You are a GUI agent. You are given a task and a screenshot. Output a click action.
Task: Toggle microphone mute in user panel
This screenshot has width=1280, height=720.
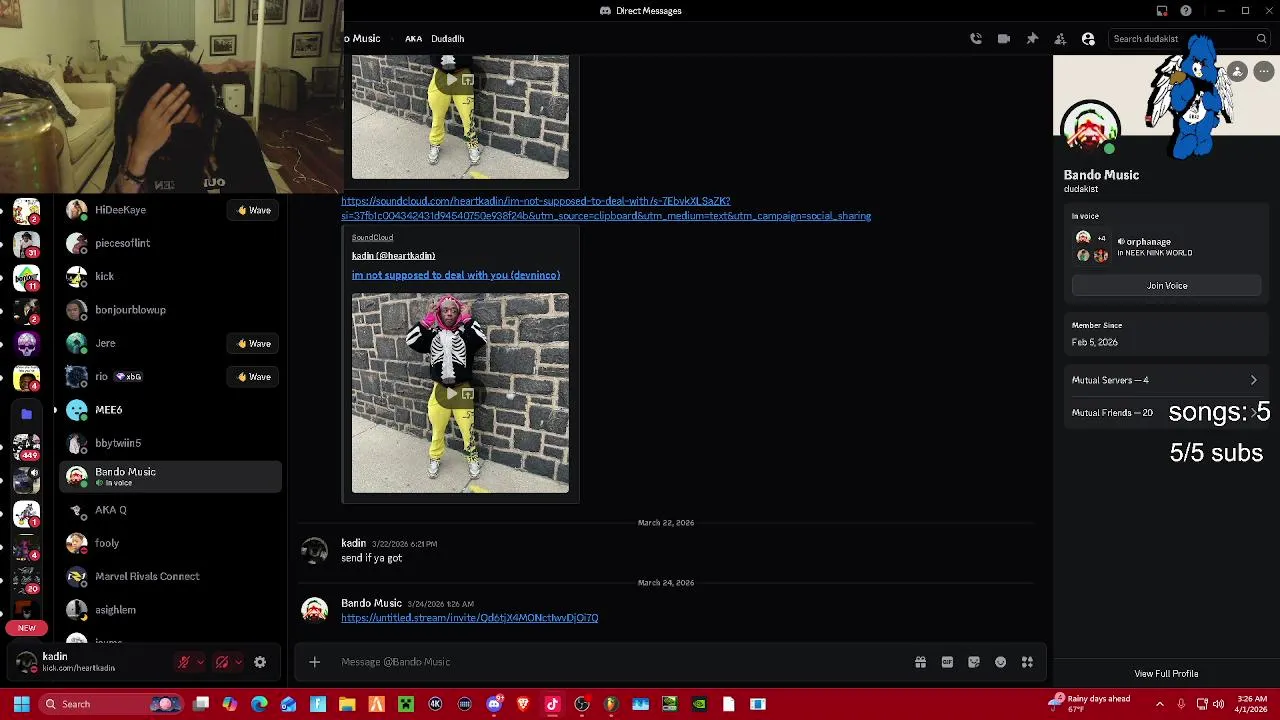[184, 662]
